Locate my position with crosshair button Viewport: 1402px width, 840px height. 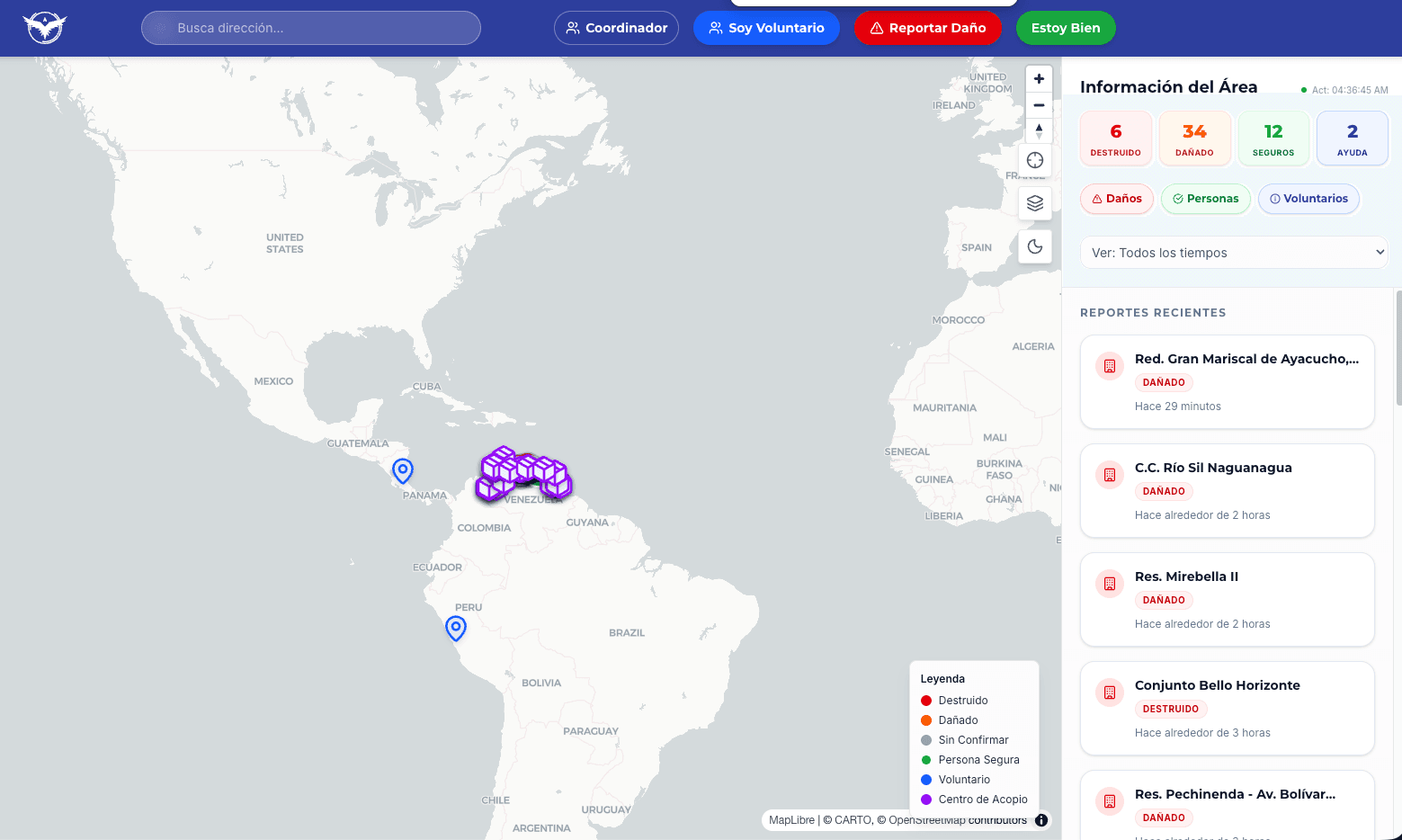1035,160
